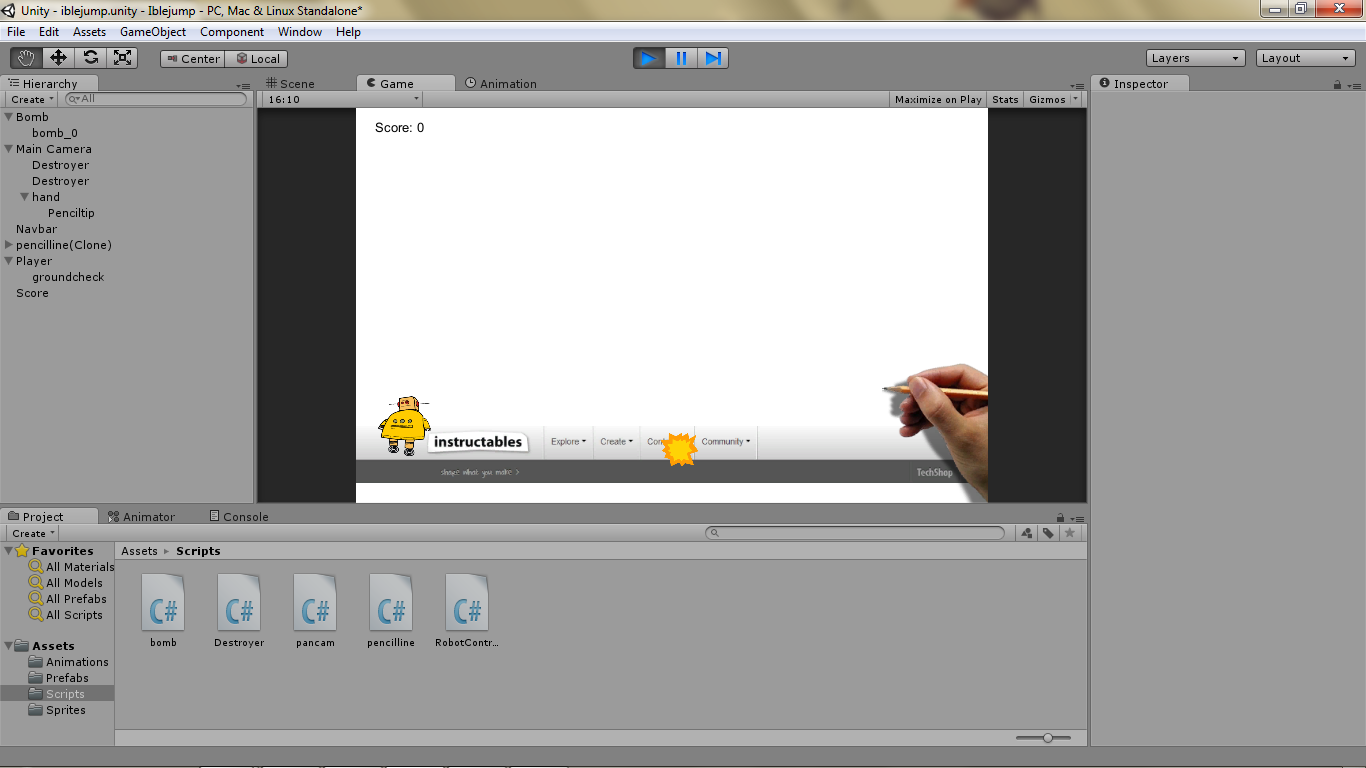This screenshot has height=768, width=1366.
Task: Open the RobotController C# script
Action: coord(467,610)
